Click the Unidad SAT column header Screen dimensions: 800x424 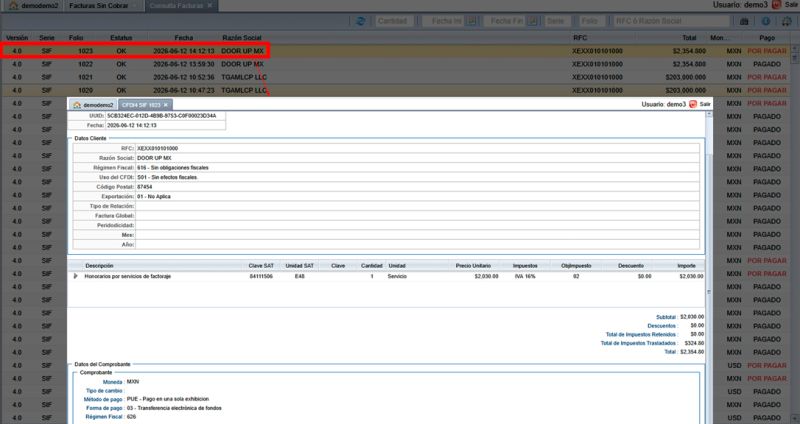point(299,266)
